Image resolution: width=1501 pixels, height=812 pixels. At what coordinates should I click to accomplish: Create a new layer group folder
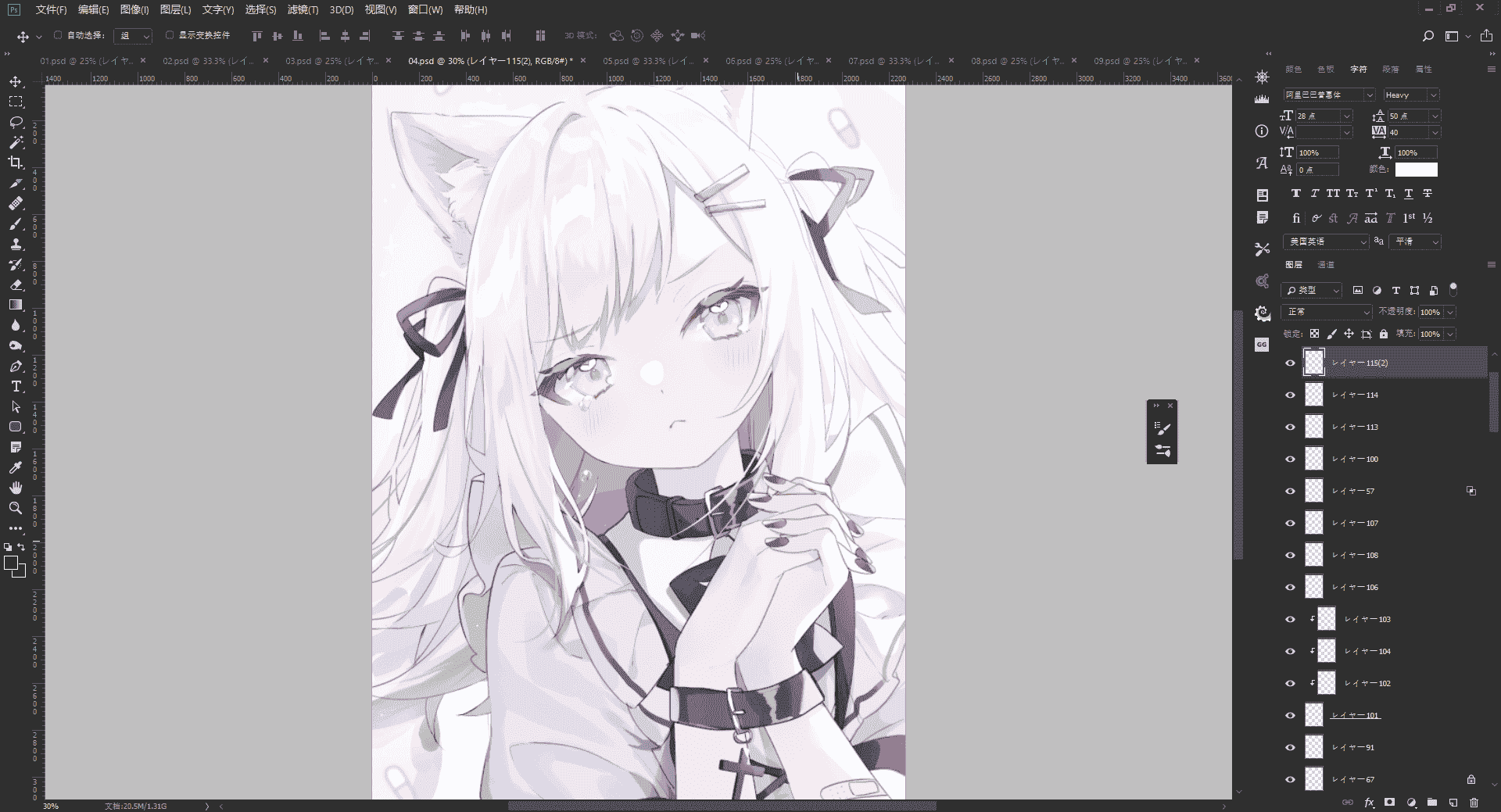(1432, 803)
